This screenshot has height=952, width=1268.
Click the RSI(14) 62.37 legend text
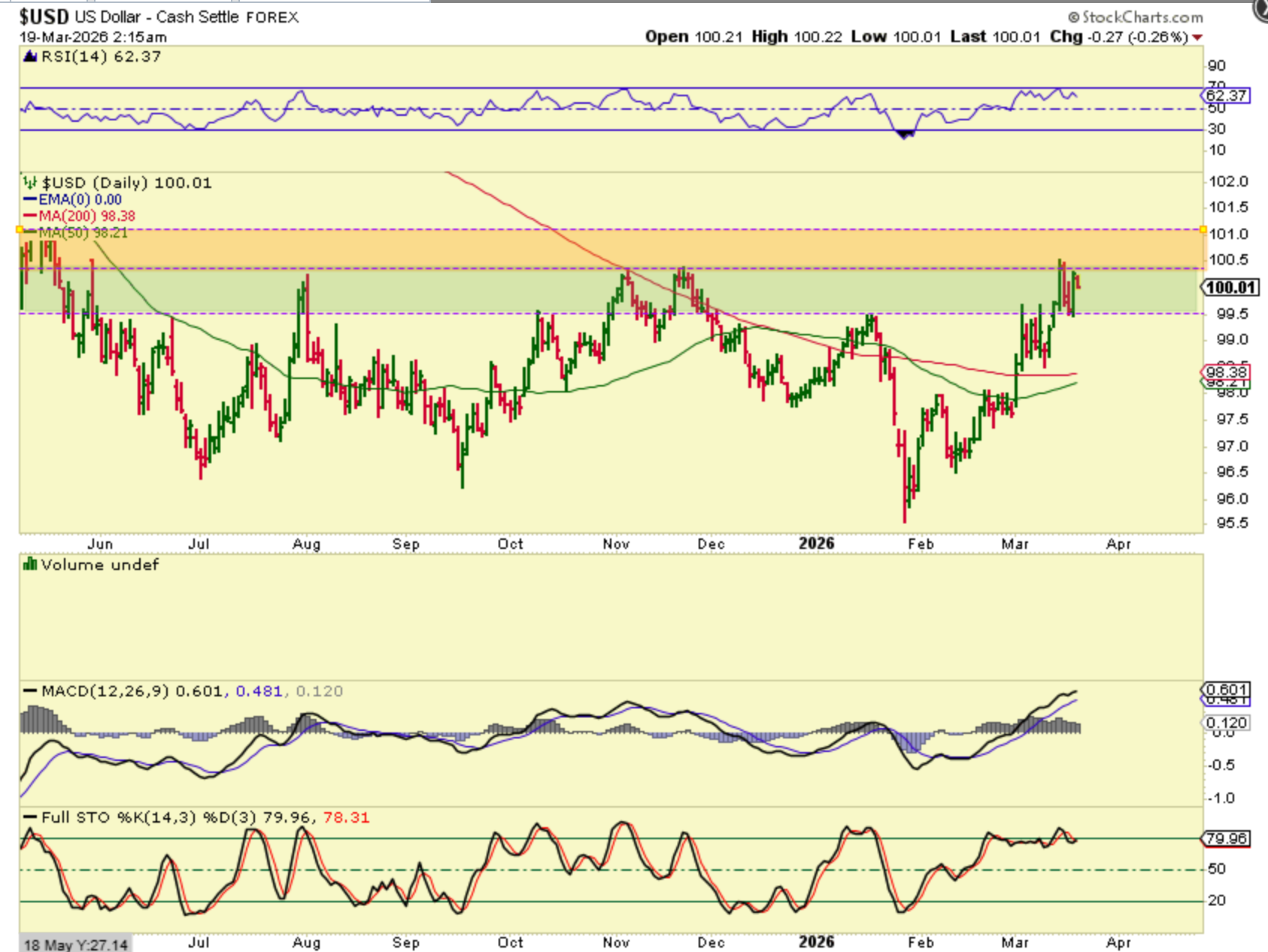[101, 56]
